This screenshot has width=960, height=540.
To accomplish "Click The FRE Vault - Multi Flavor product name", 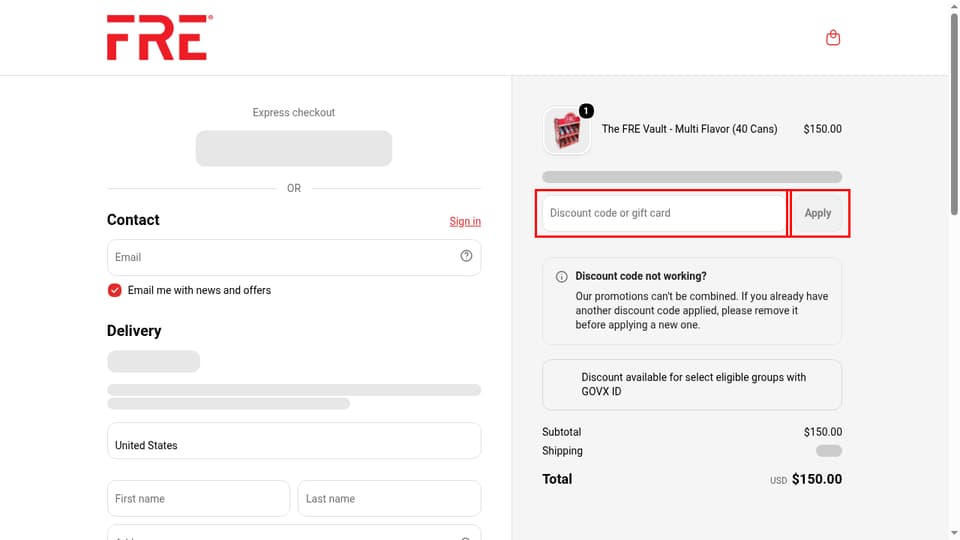I will (689, 129).
